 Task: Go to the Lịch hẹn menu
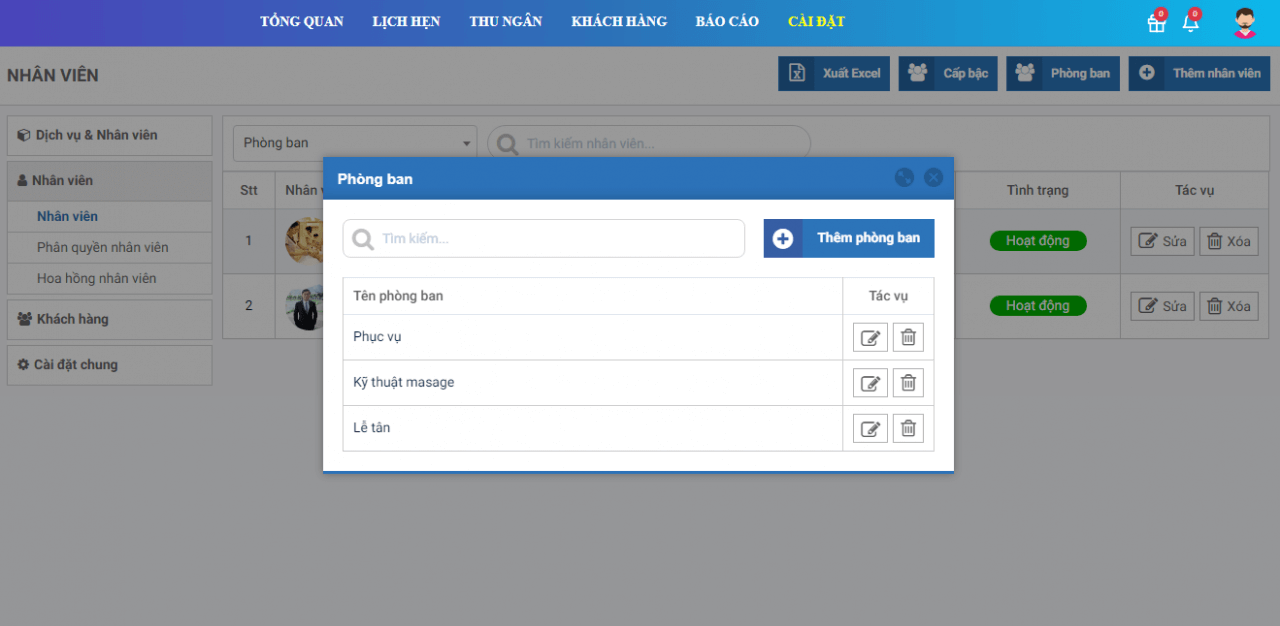[x=406, y=22]
